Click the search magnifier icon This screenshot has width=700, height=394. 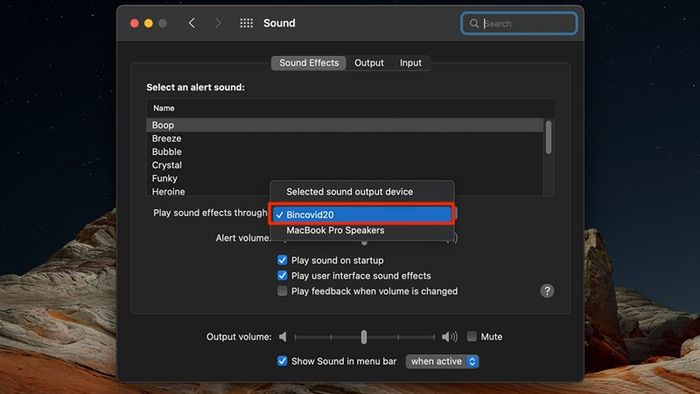pos(474,23)
